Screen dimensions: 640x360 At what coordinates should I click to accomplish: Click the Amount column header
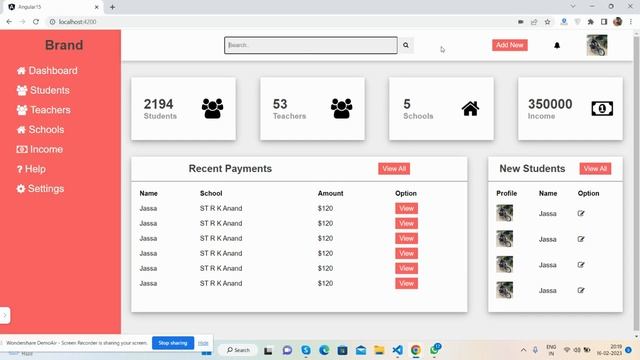(x=330, y=193)
